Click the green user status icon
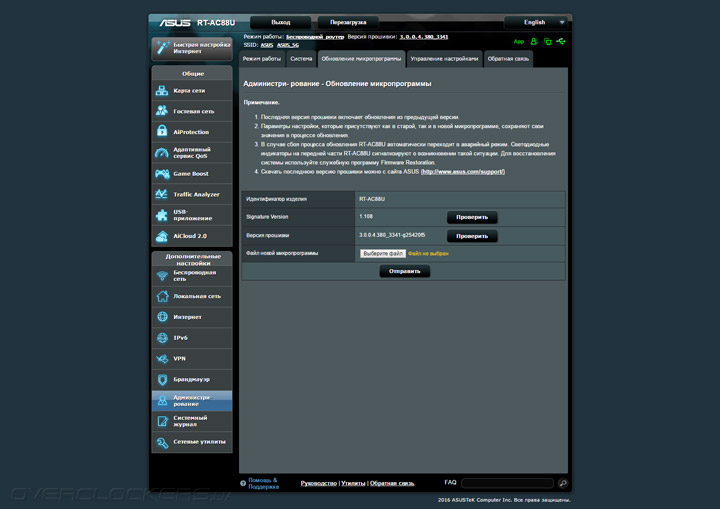Image resolution: width=720 pixels, height=509 pixels. 534,41
